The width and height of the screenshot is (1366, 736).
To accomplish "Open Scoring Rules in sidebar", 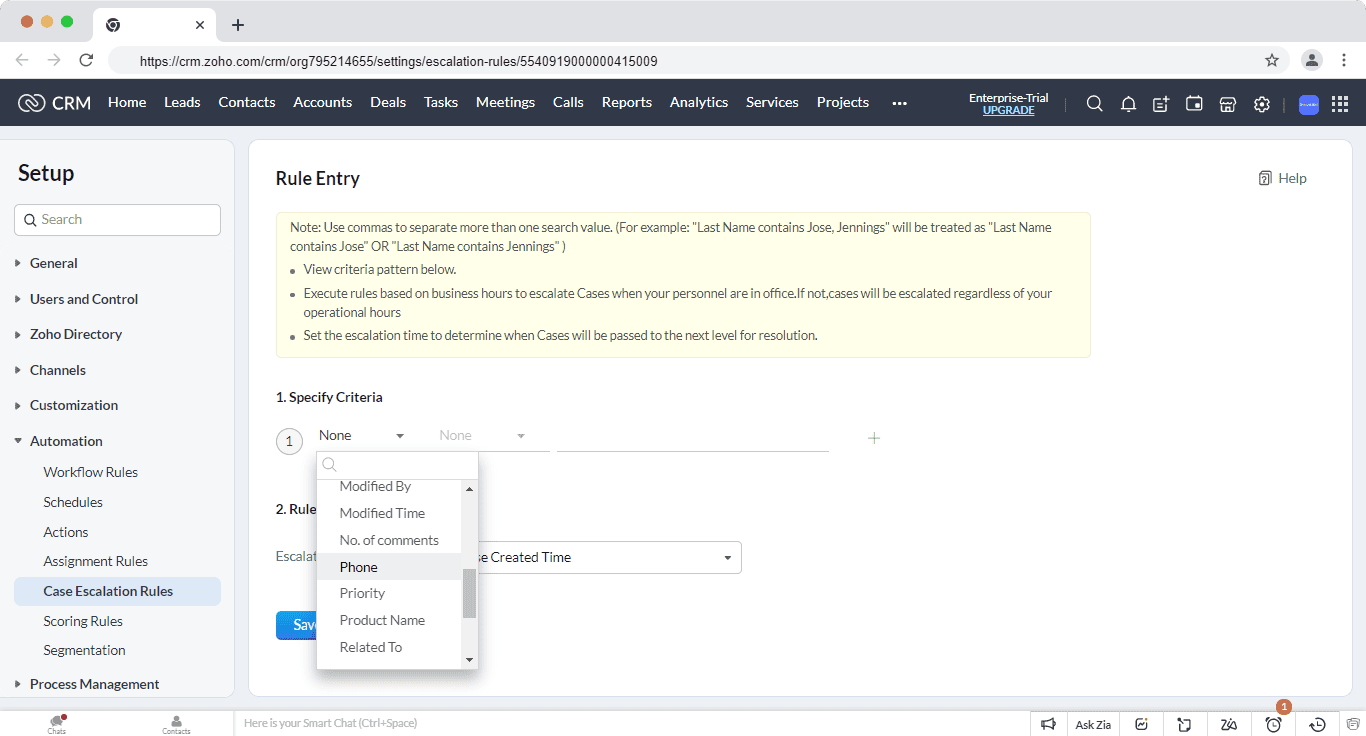I will pyautogui.click(x=83, y=621).
